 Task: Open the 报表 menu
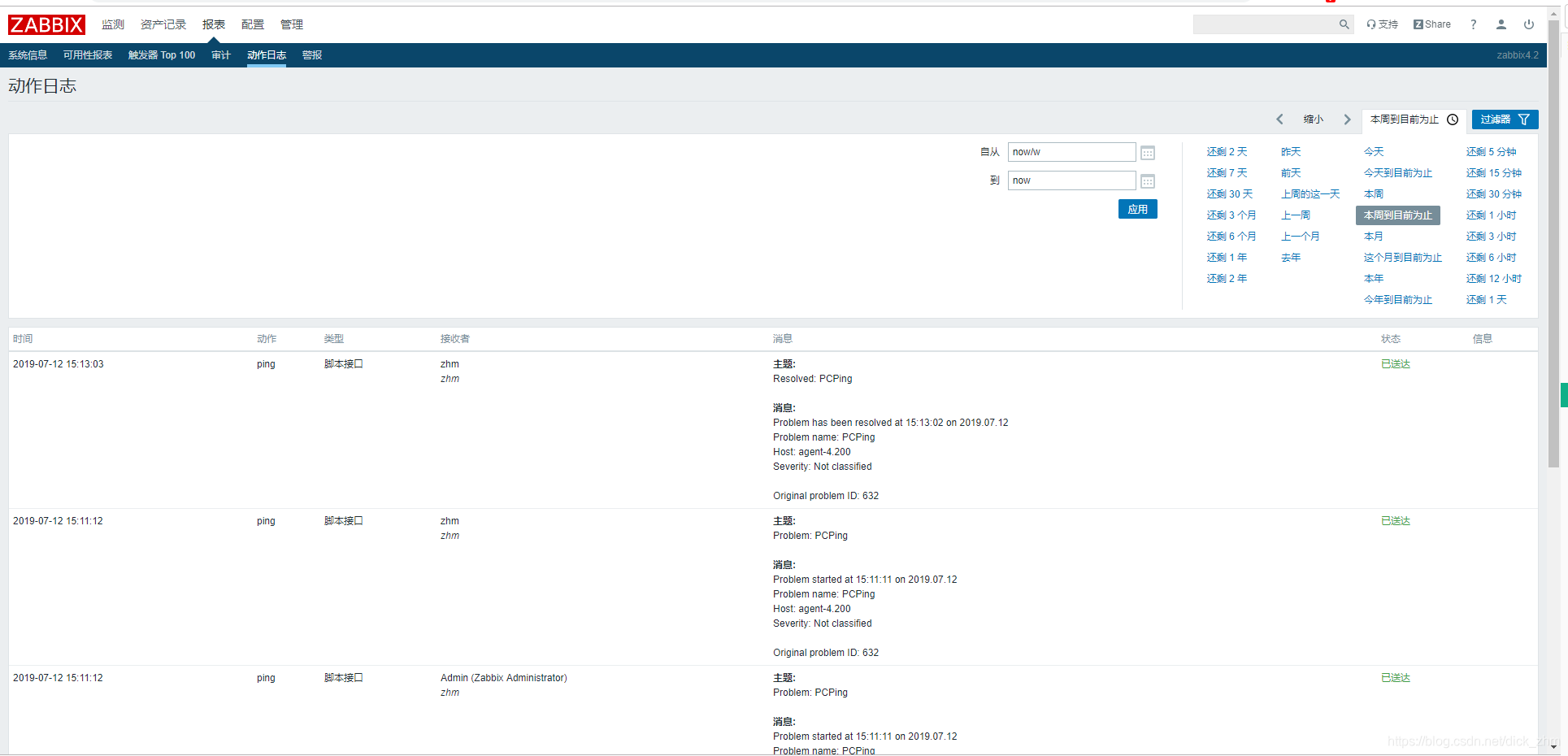point(214,24)
